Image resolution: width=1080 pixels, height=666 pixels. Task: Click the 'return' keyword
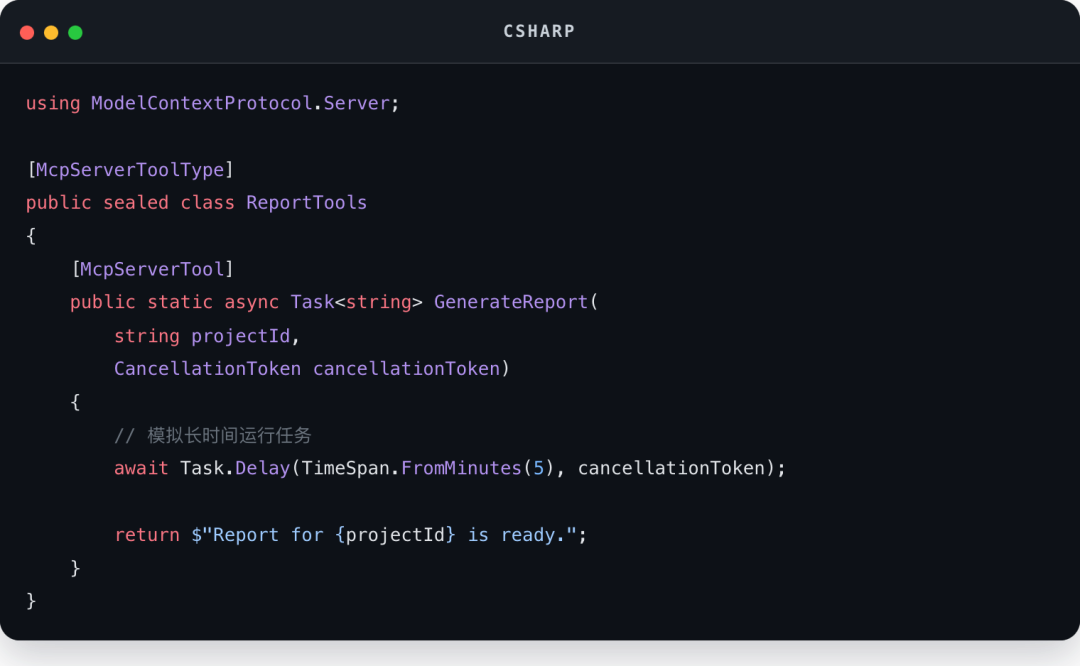147,535
